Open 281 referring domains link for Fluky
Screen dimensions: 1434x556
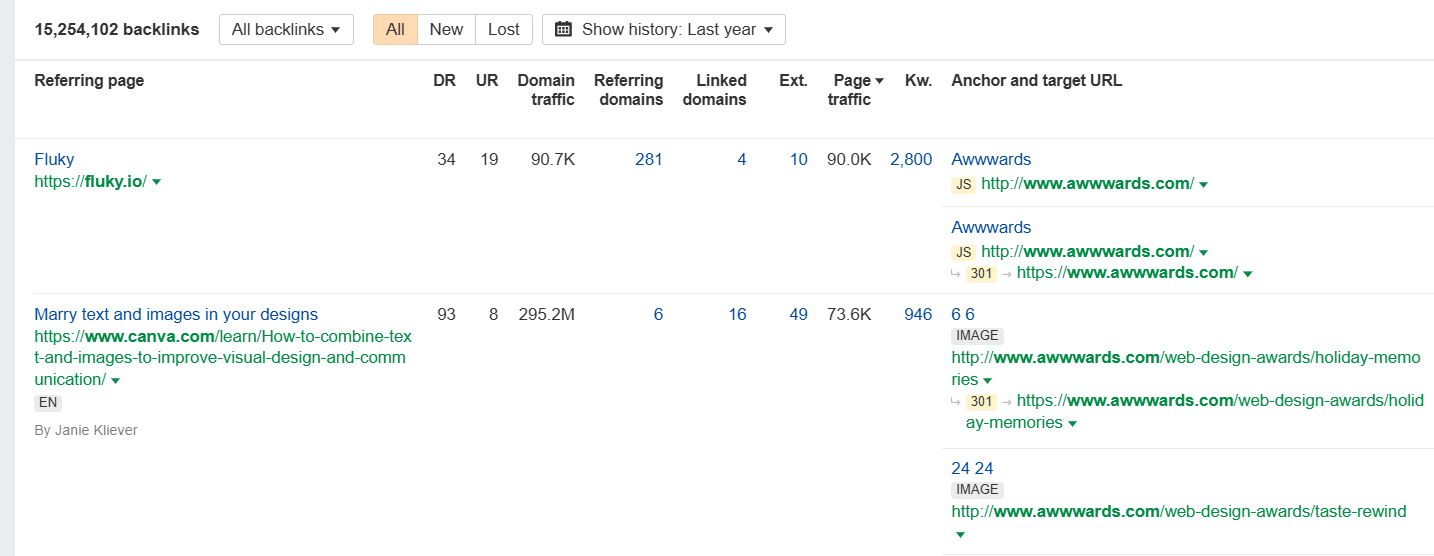tap(649, 159)
